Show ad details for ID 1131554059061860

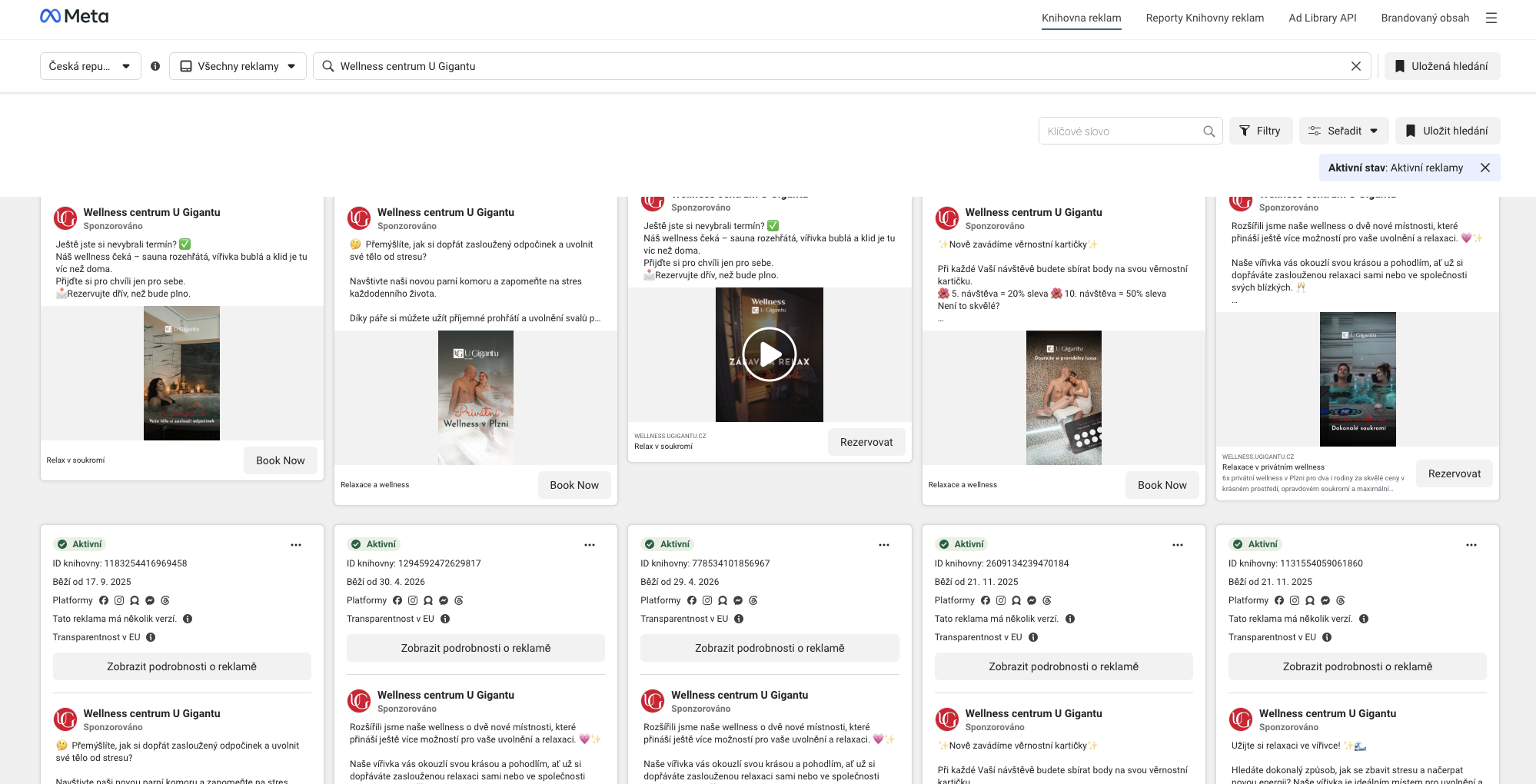(x=1358, y=666)
